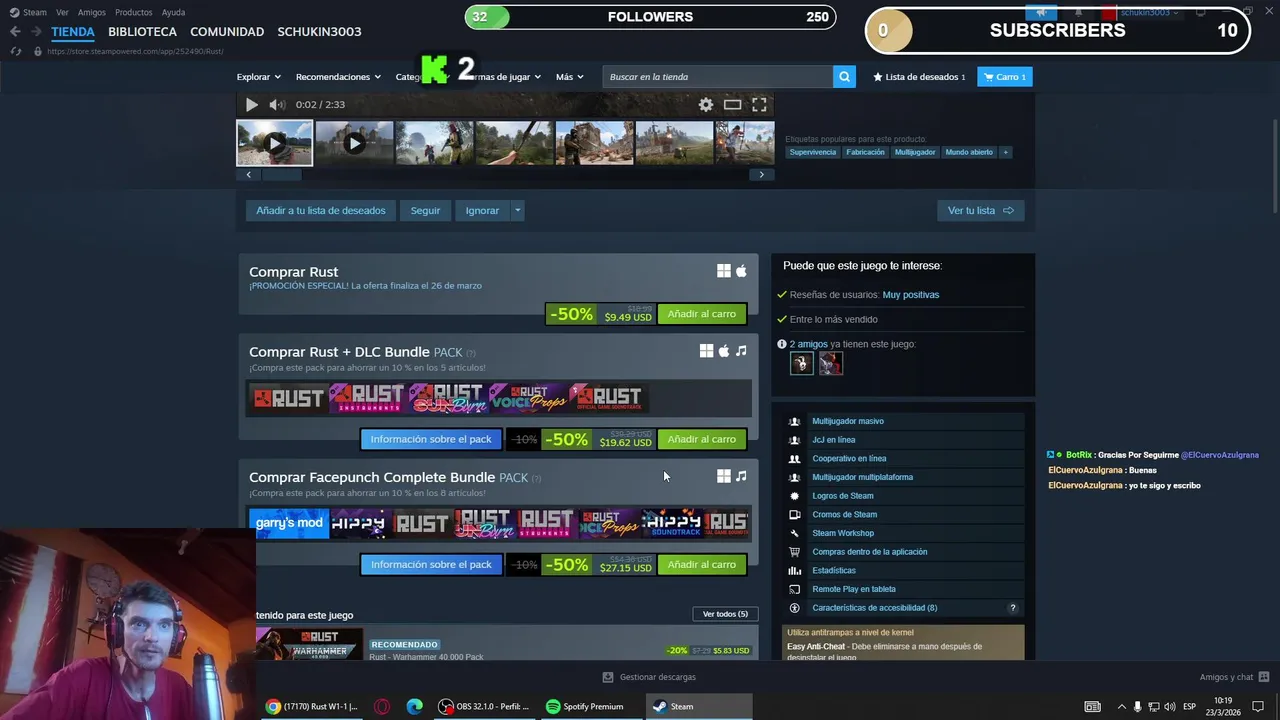This screenshot has height=720, width=1280.
Task: Click the plus button to add tag
Action: [1005, 152]
